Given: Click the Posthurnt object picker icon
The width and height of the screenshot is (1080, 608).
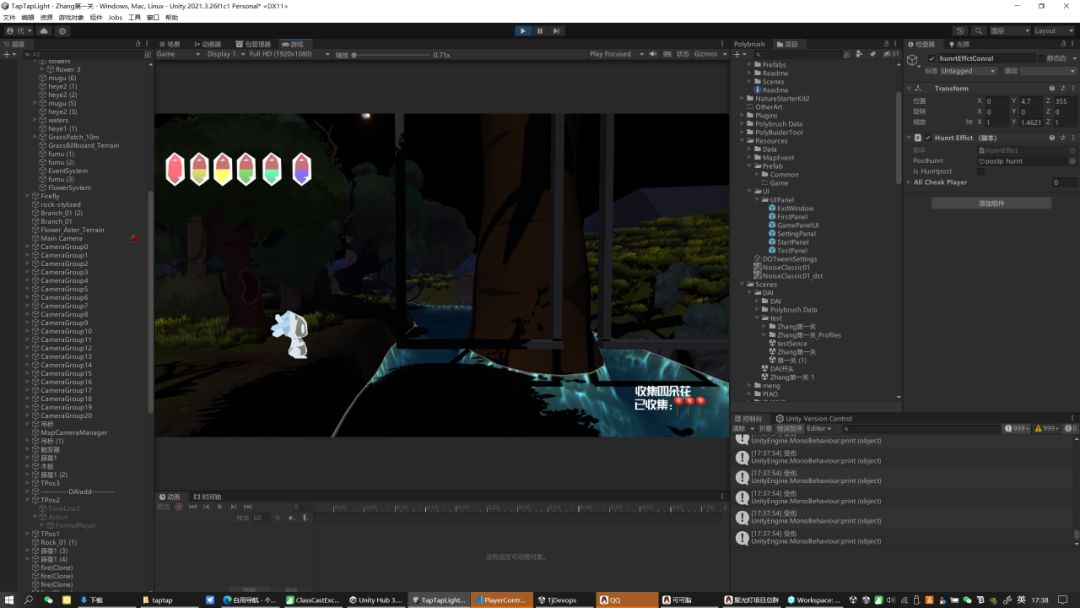Looking at the screenshot, I should pos(1072,160).
